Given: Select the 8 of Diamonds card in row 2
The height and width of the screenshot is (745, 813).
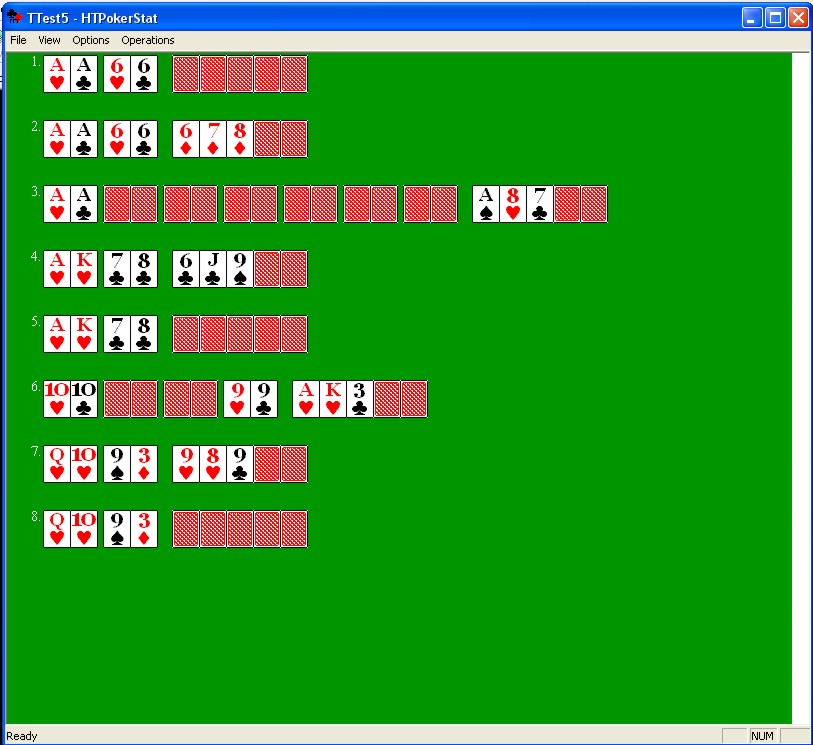Looking at the screenshot, I should coord(240,139).
